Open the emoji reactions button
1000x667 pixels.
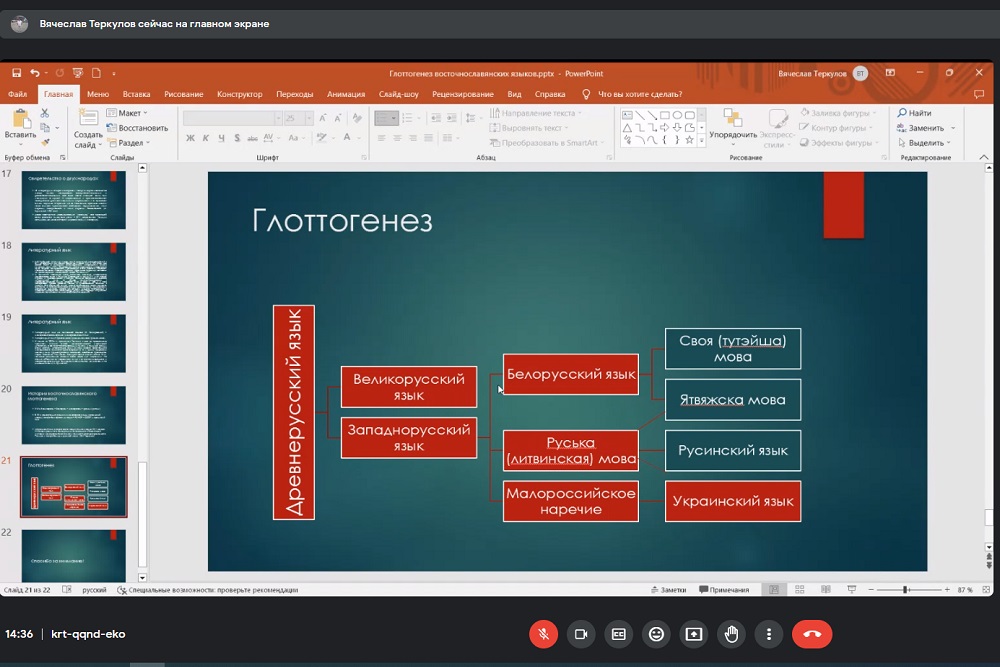(x=656, y=633)
